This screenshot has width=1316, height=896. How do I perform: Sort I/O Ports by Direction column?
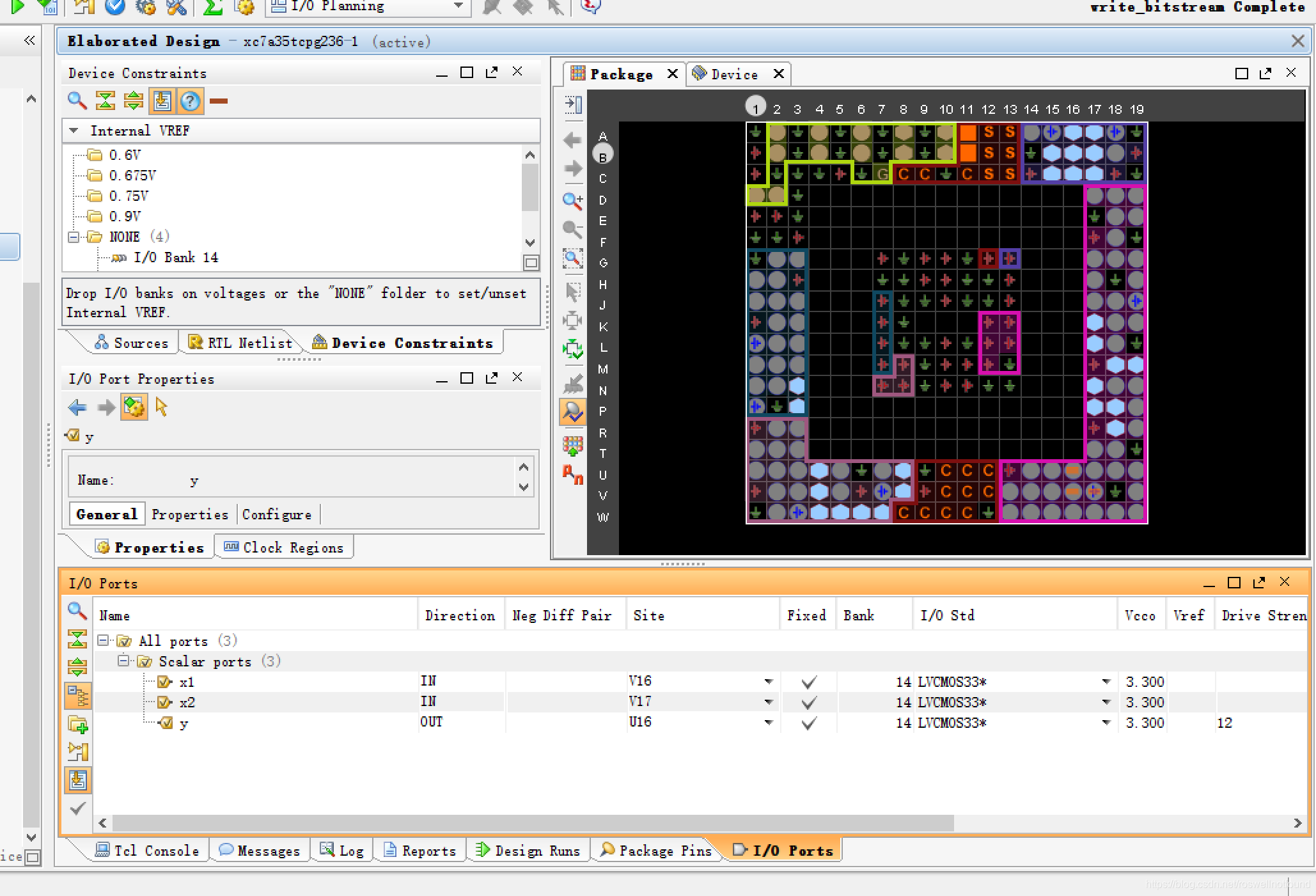pyautogui.click(x=460, y=615)
